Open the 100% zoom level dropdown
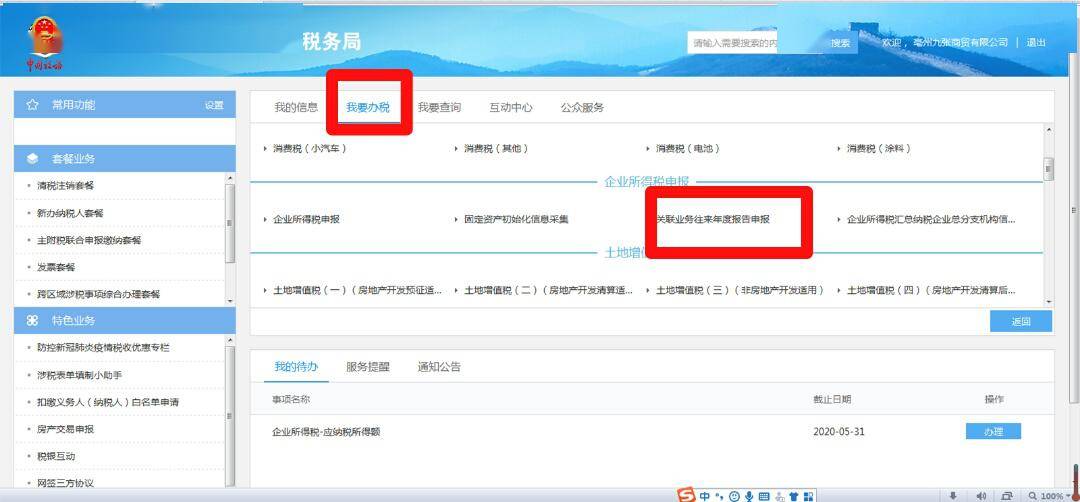Screen dimensions: 1080x502 [1052, 496]
